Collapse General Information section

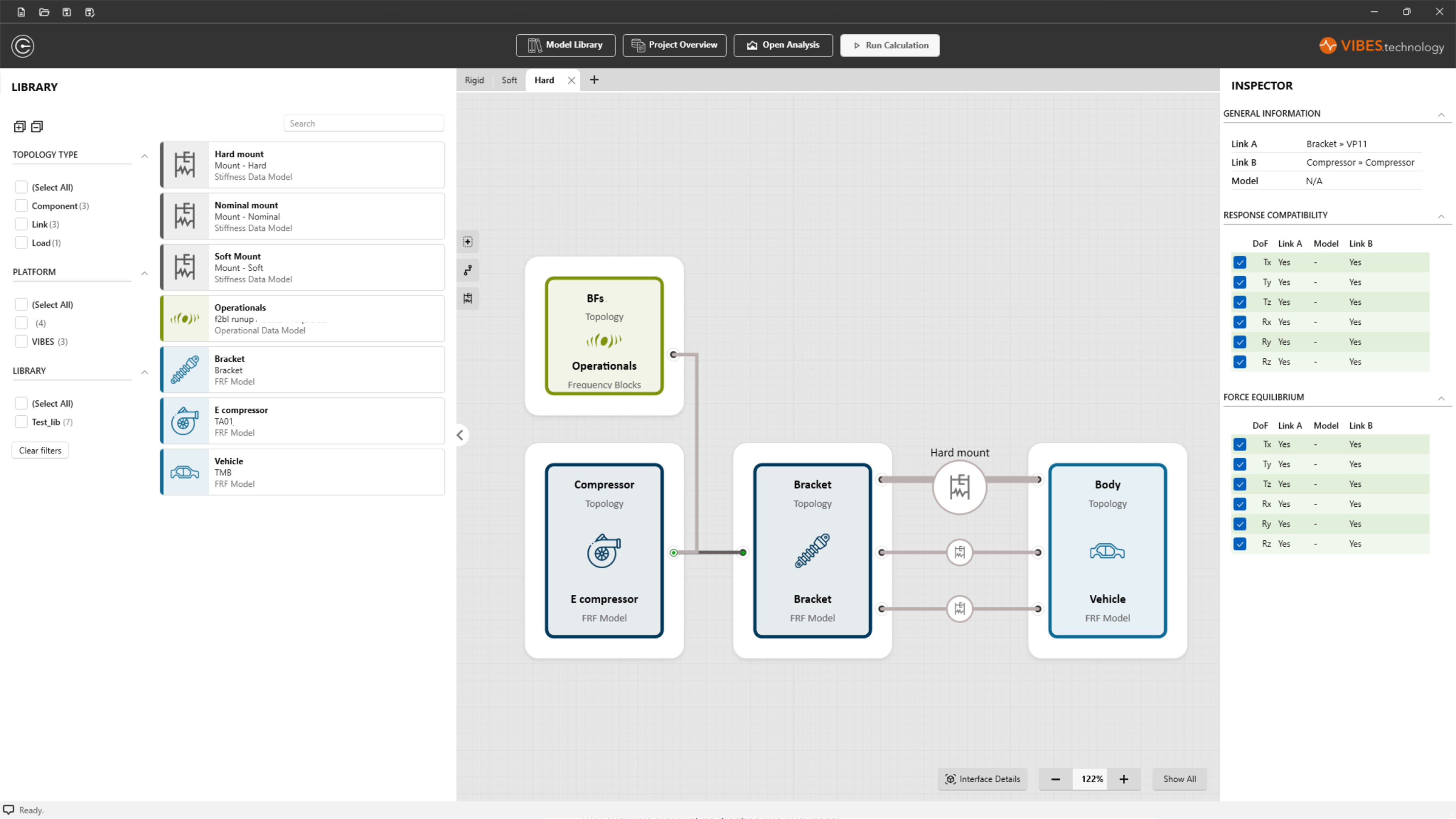1441,115
